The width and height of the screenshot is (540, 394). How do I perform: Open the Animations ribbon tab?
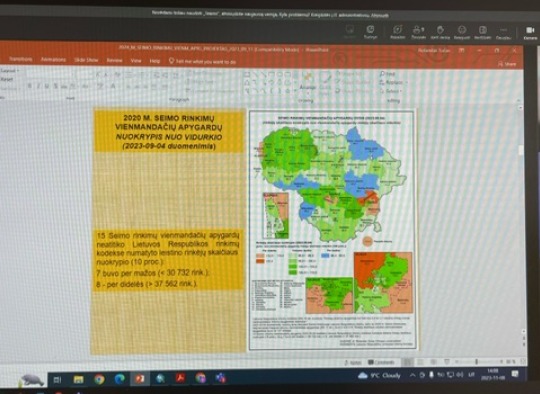pyautogui.click(x=53, y=60)
